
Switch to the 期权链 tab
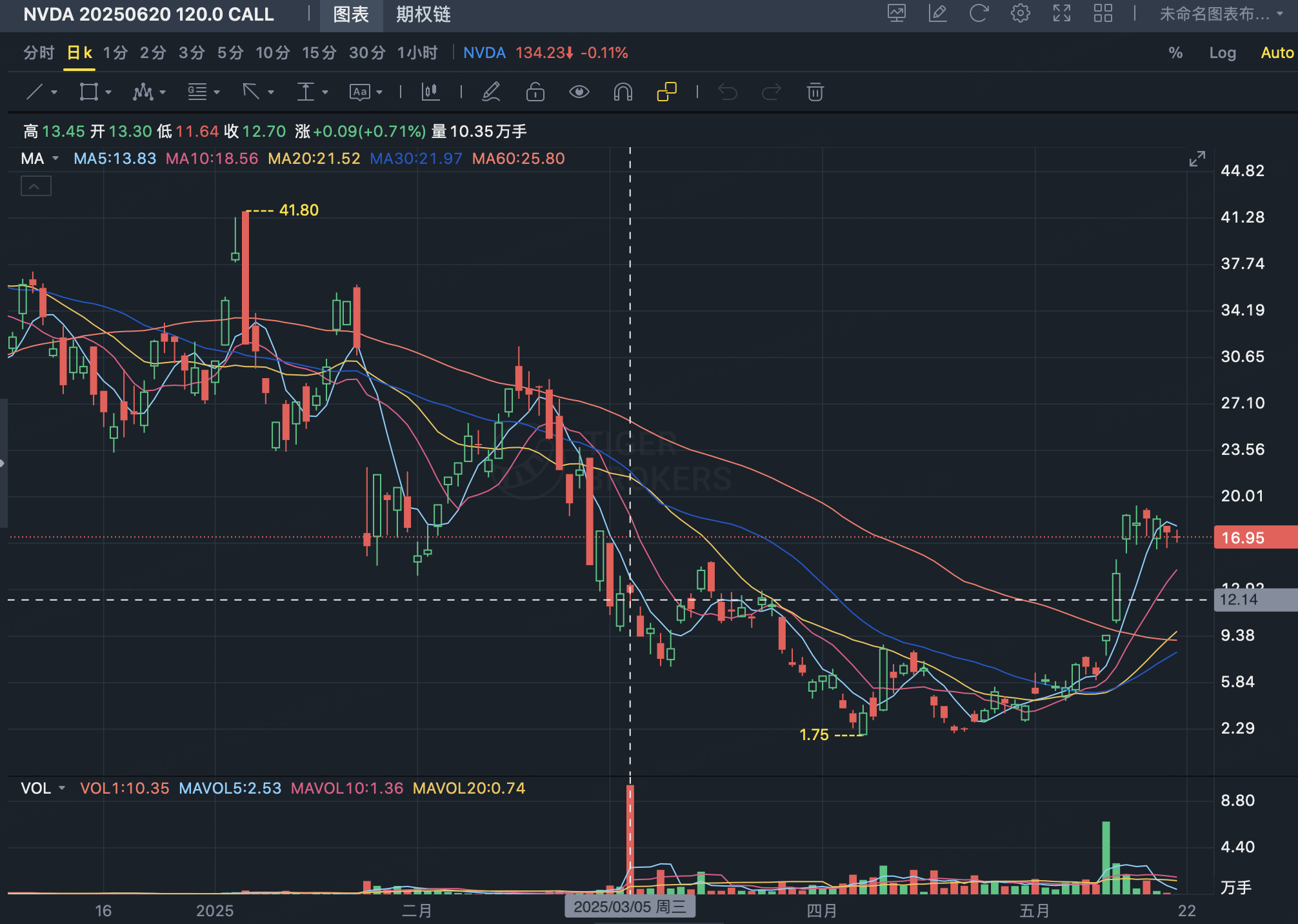click(423, 14)
